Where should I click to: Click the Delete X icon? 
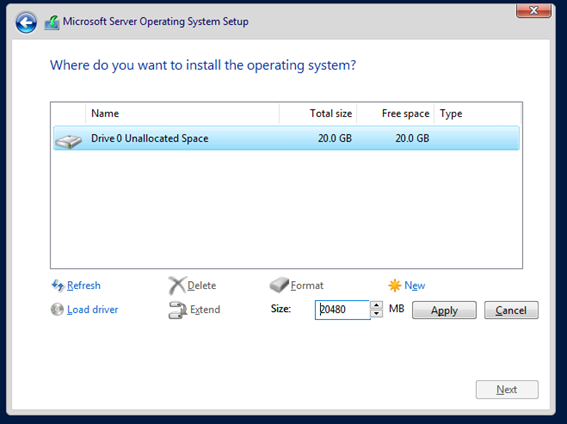click(x=177, y=286)
